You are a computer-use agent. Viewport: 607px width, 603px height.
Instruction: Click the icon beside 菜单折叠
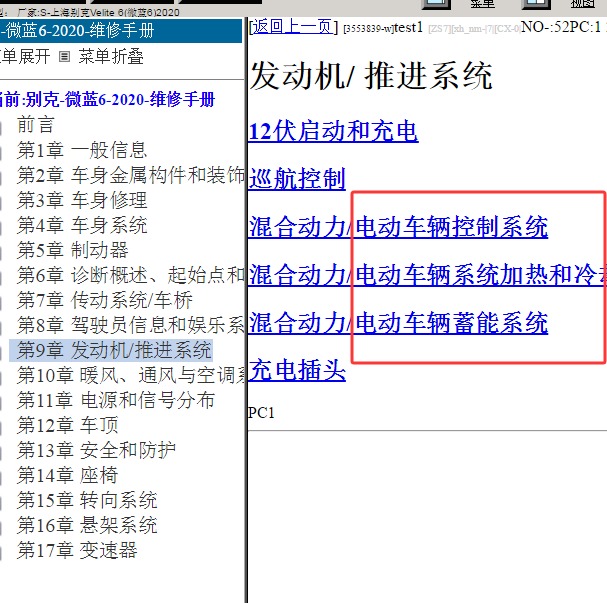click(x=64, y=57)
